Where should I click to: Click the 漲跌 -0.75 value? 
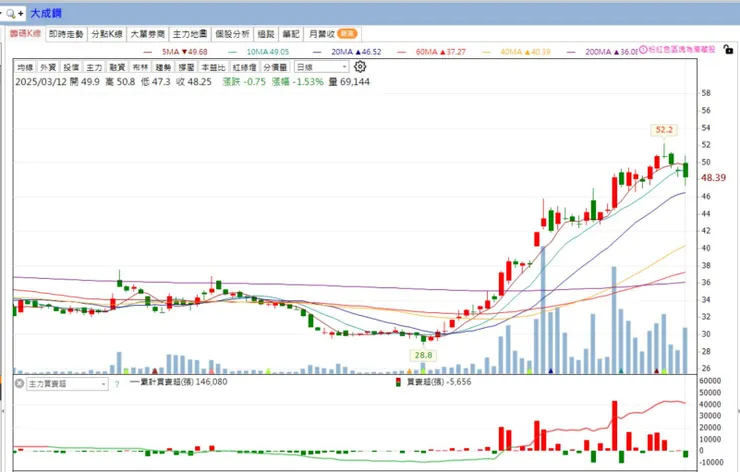(x=244, y=82)
